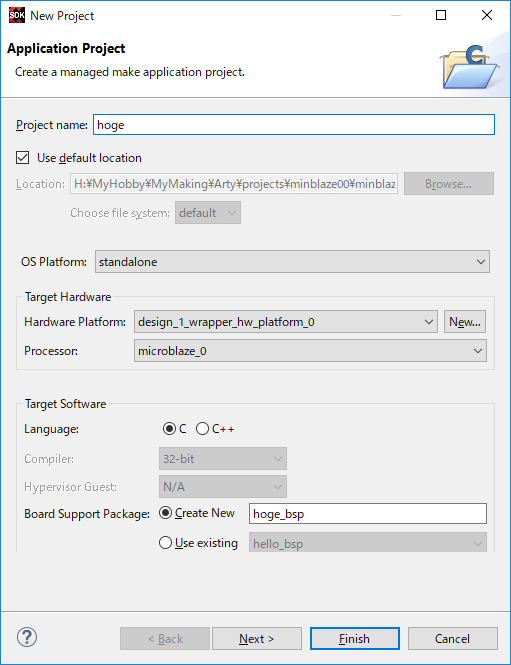The image size is (511, 665).
Task: Open the Compiler 32-bit dropdown
Action: coord(223,458)
